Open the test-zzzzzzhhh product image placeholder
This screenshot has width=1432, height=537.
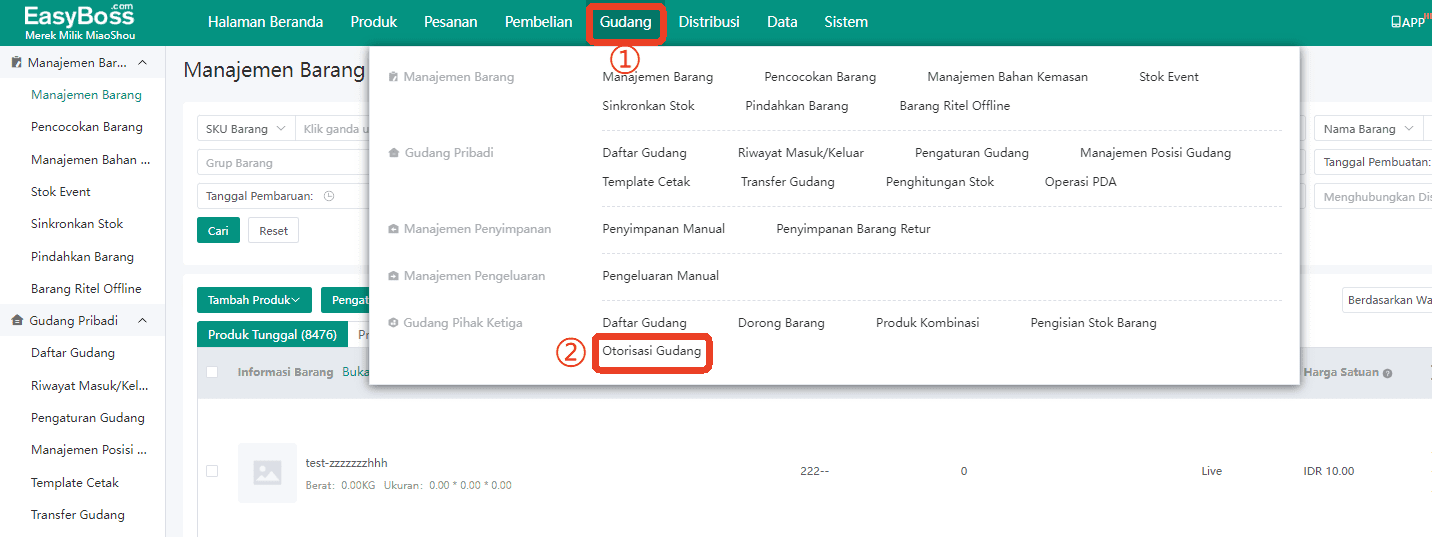(267, 472)
